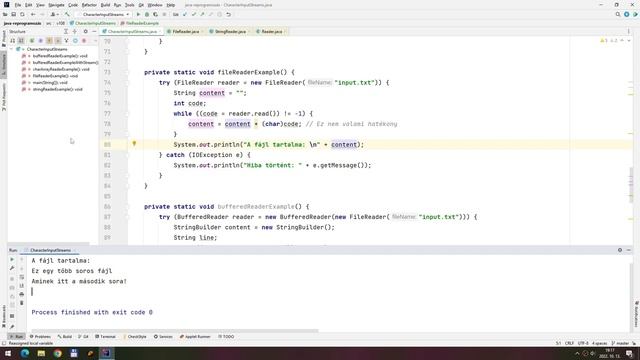Open the Git tool window button
The width and height of the screenshot is (640, 360).
click(x=83, y=337)
